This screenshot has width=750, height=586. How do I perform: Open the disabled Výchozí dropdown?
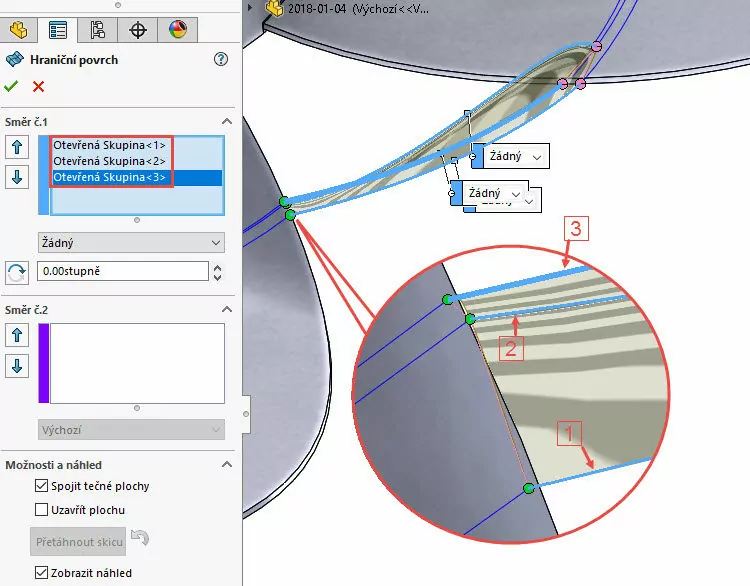131,430
